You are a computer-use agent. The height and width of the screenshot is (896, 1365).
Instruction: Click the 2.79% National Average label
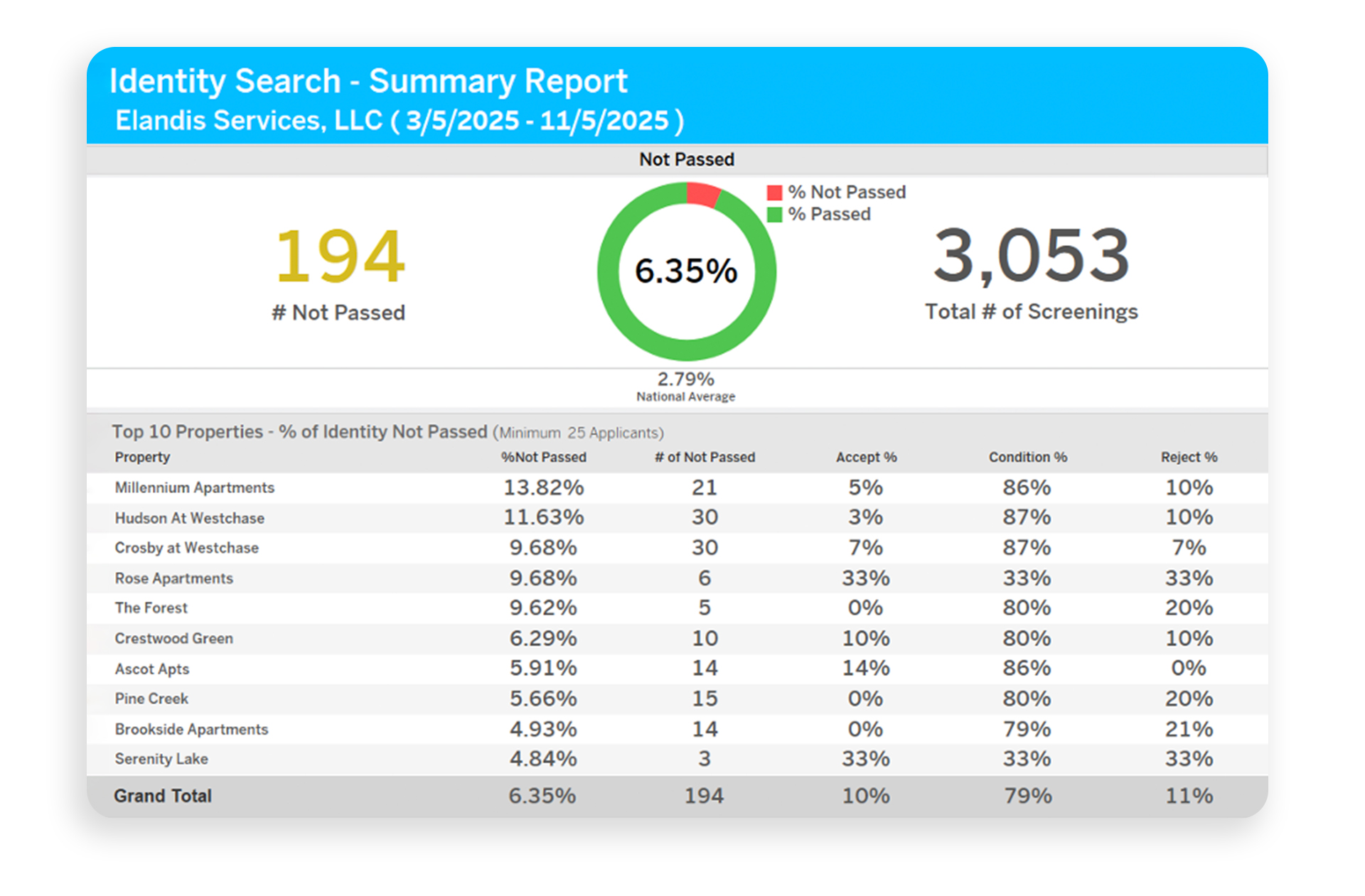[685, 386]
